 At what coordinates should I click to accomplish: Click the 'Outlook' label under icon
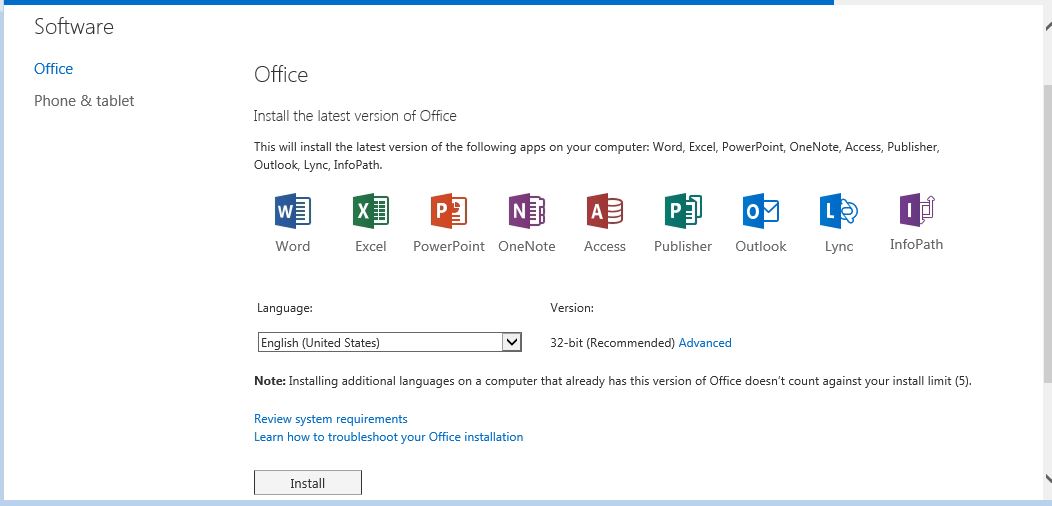(761, 246)
